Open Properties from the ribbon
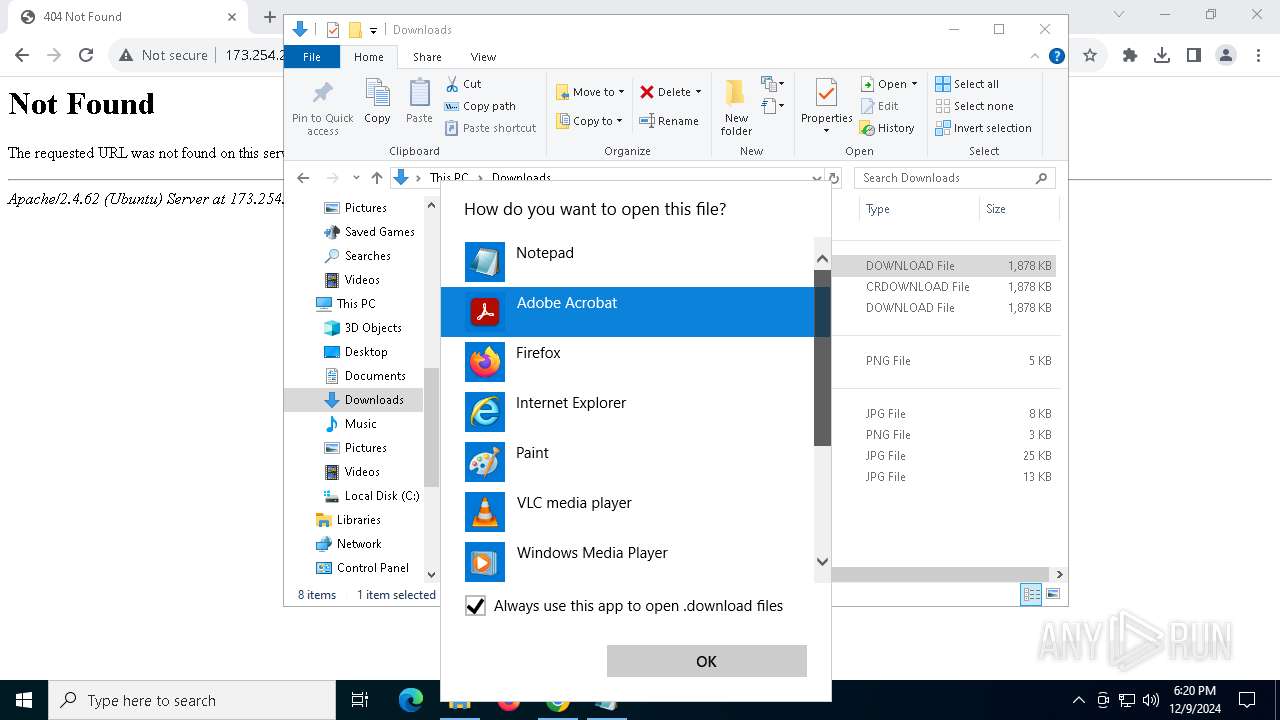1280x720 pixels. tap(826, 107)
